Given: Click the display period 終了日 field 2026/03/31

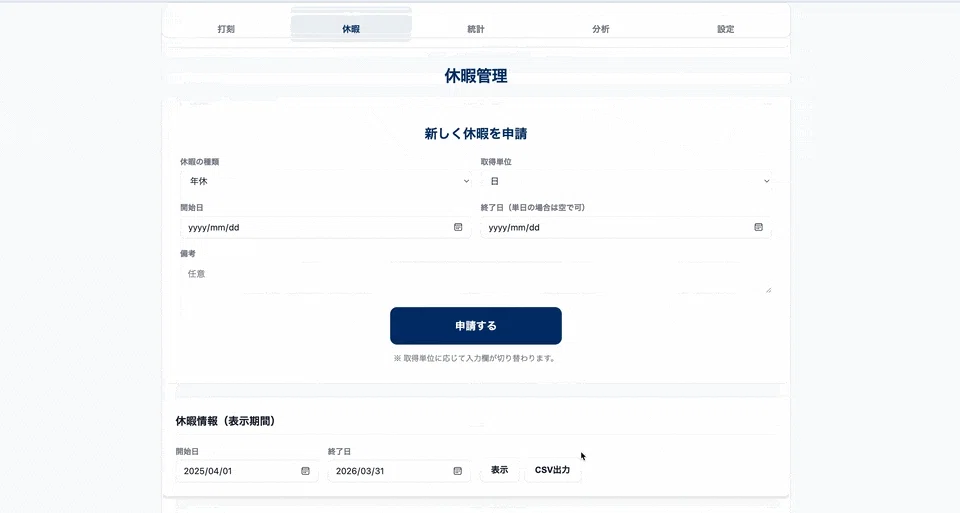Looking at the screenshot, I should pyautogui.click(x=399, y=471).
